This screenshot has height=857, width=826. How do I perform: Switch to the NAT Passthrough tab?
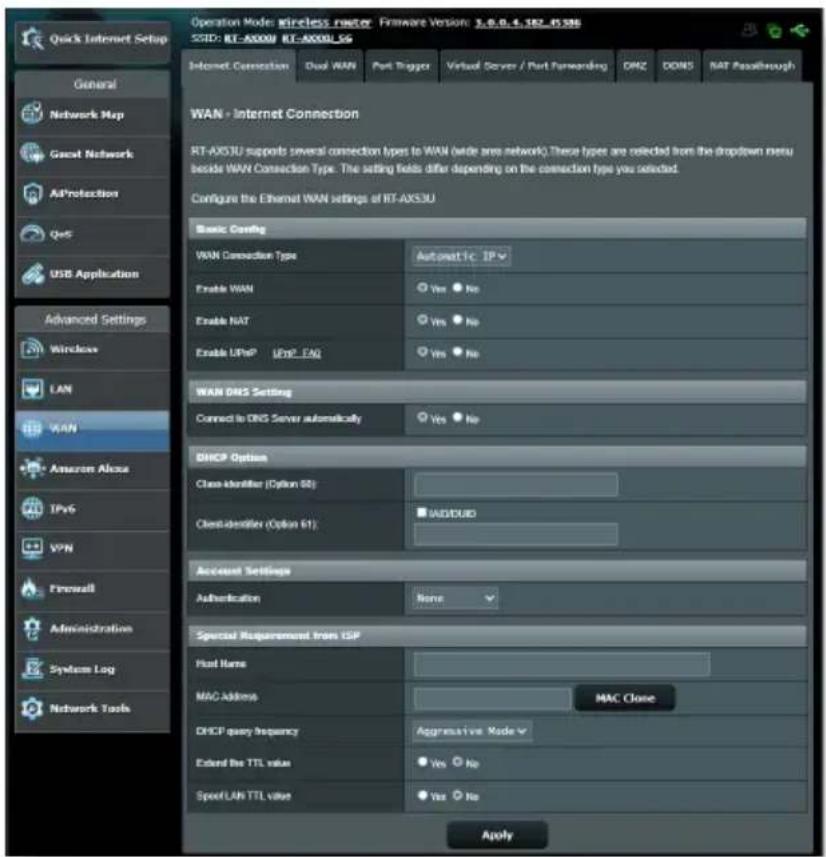pyautogui.click(x=752, y=66)
